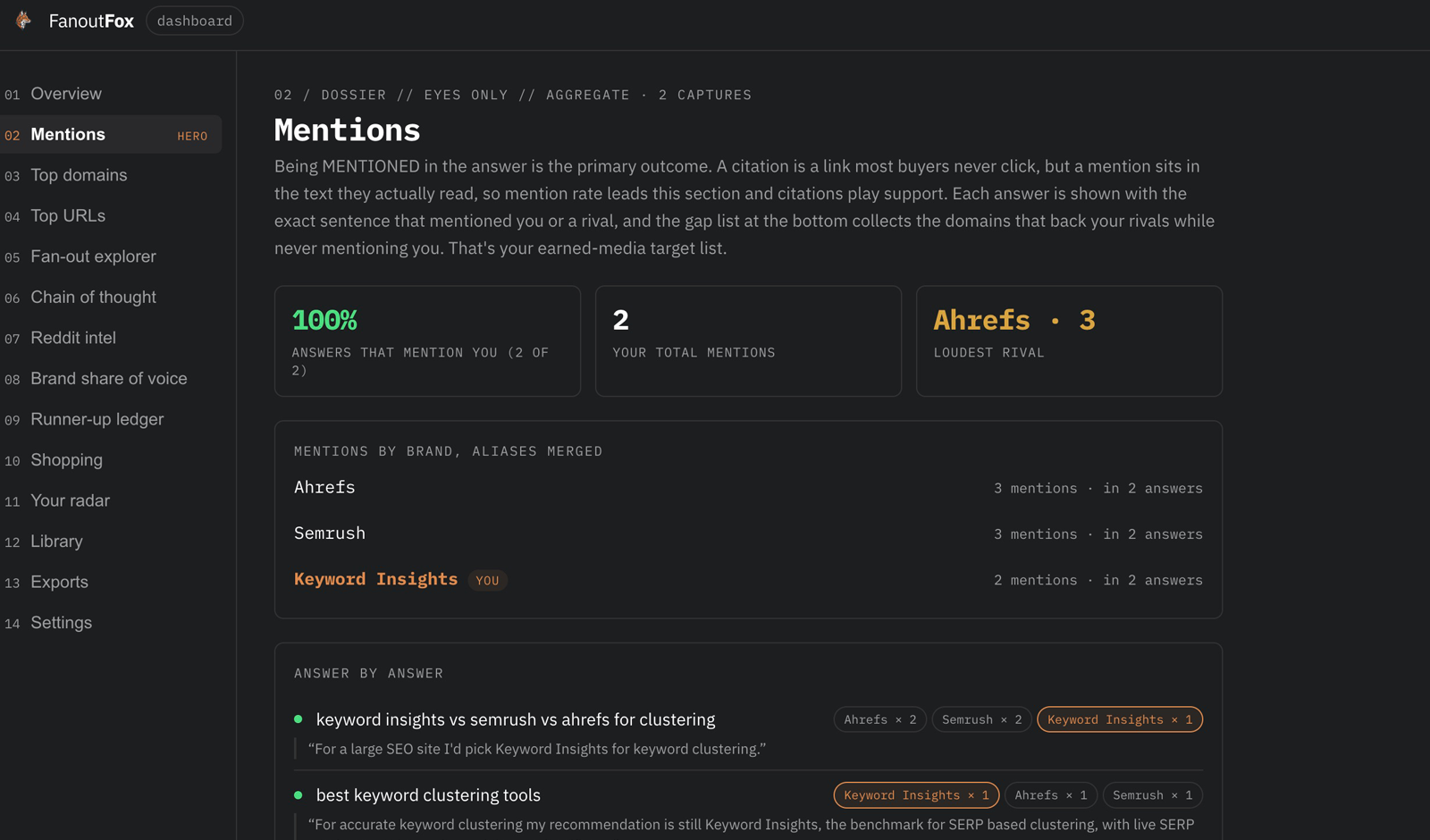1430x840 pixels.
Task: Open the Fan-out explorer page
Action: [111, 256]
